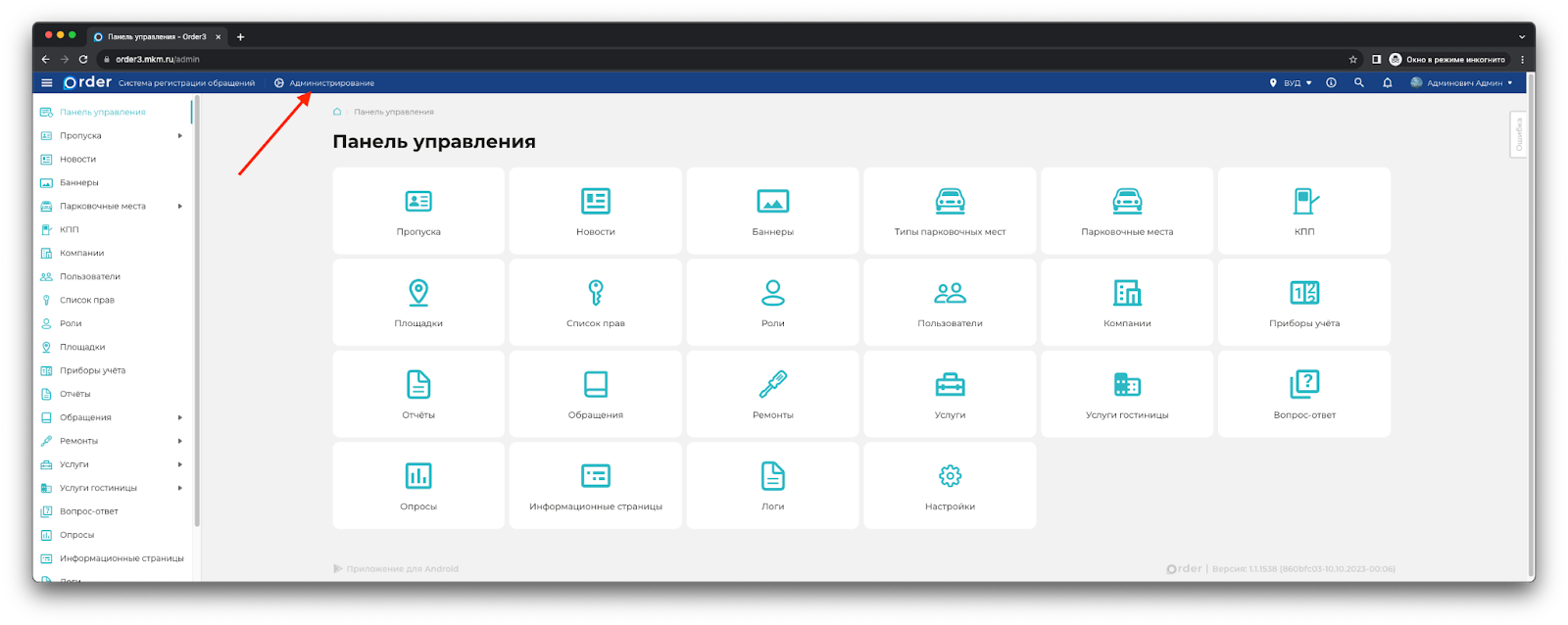Click the search magnifier icon in header
1568x625 pixels.
coord(1358,83)
